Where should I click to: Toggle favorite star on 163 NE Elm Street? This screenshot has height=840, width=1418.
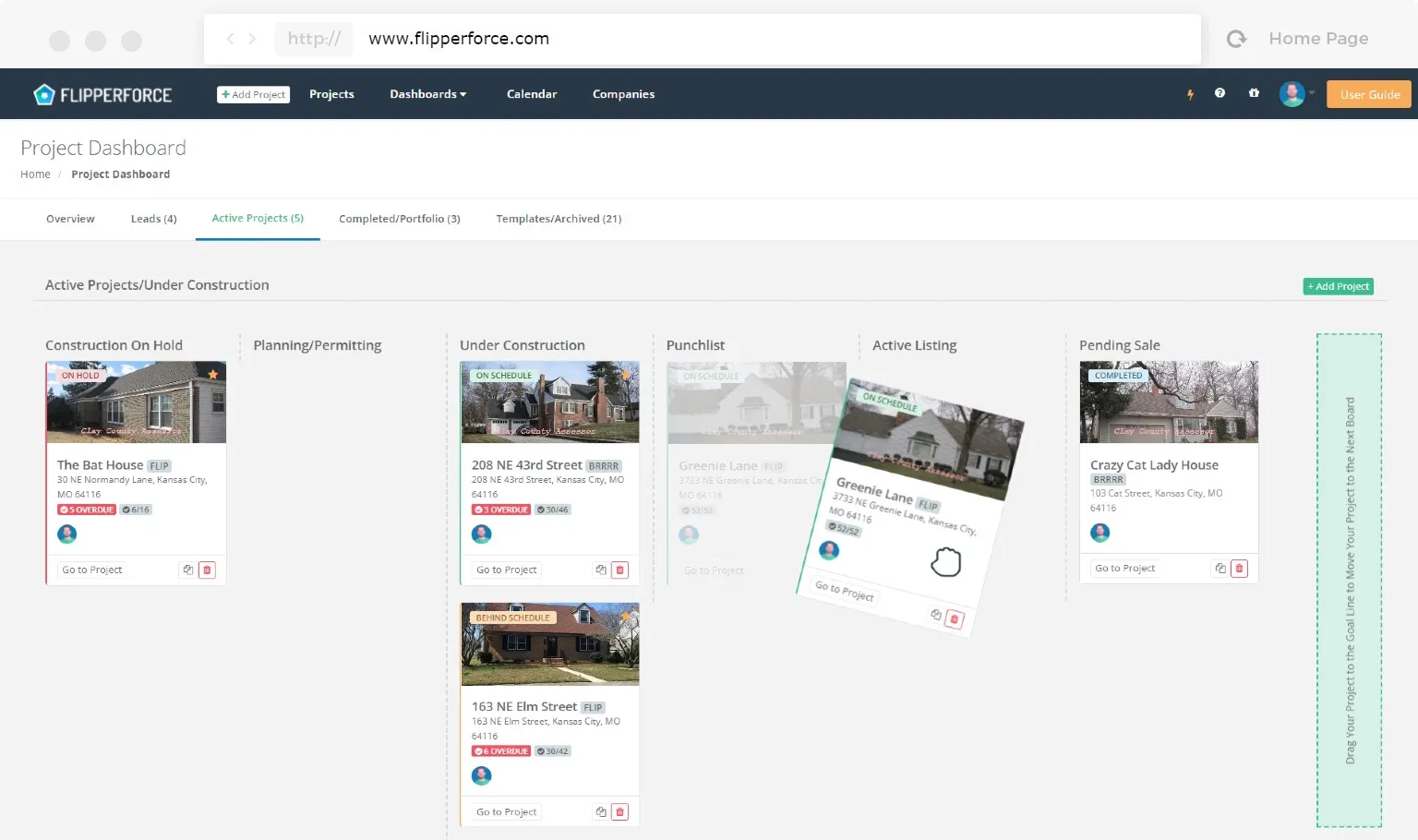pos(627,617)
